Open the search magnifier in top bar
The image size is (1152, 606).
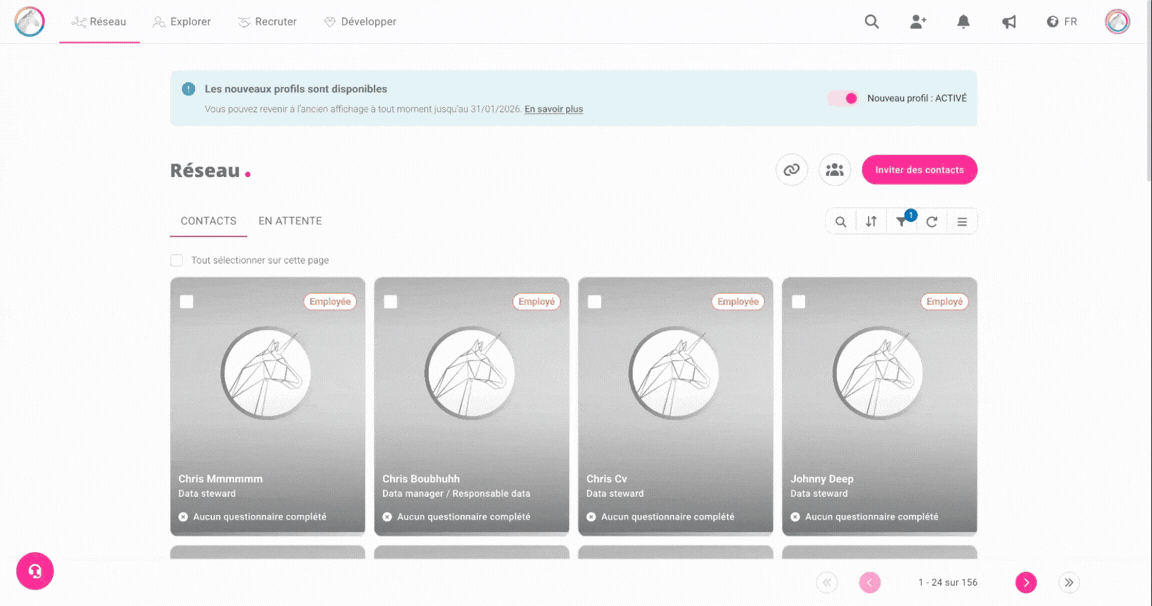[x=872, y=22]
